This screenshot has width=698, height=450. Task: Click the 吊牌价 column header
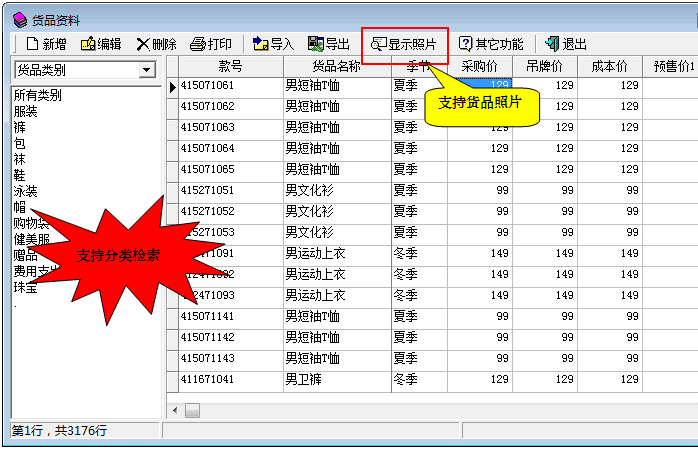pos(544,66)
